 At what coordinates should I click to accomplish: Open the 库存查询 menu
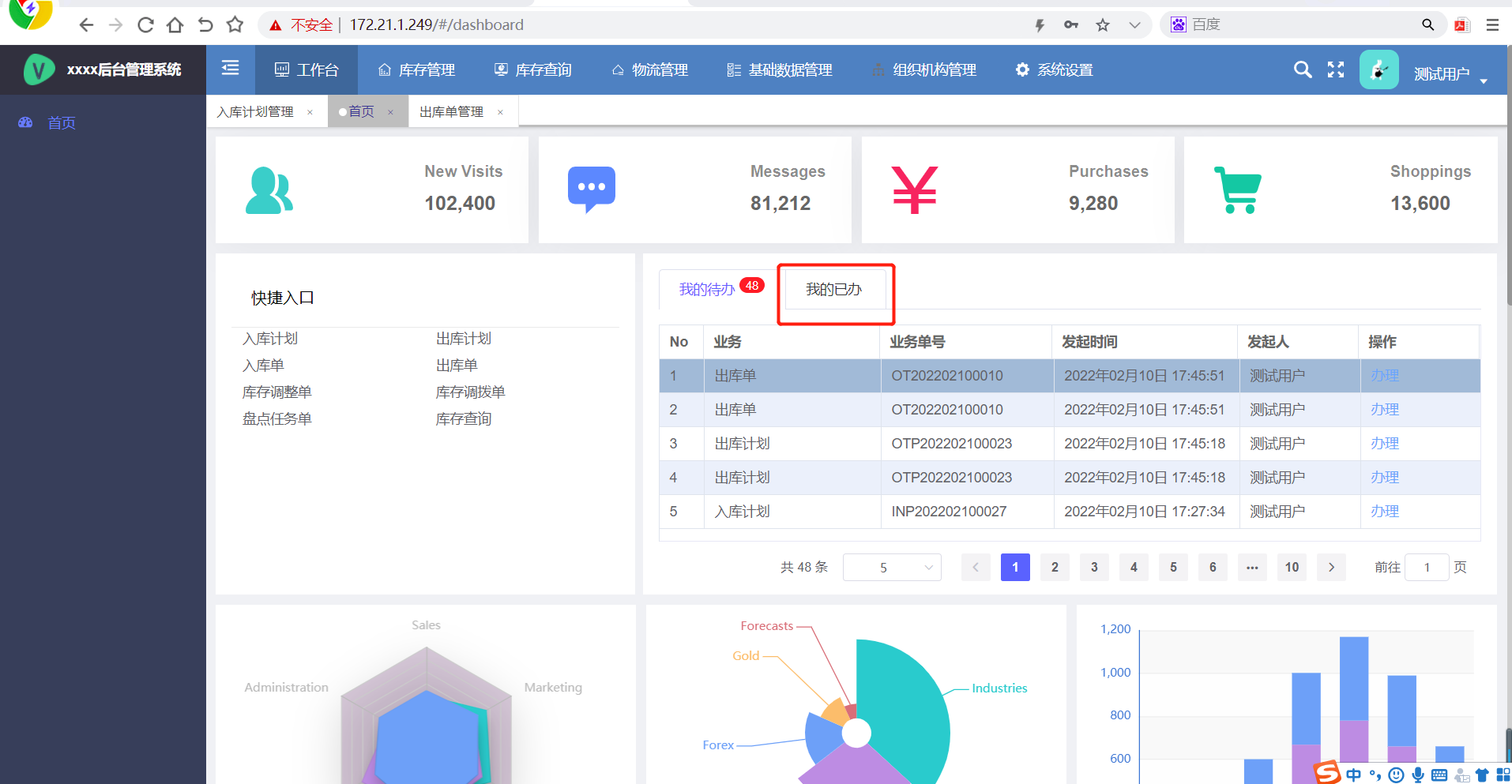coord(533,69)
